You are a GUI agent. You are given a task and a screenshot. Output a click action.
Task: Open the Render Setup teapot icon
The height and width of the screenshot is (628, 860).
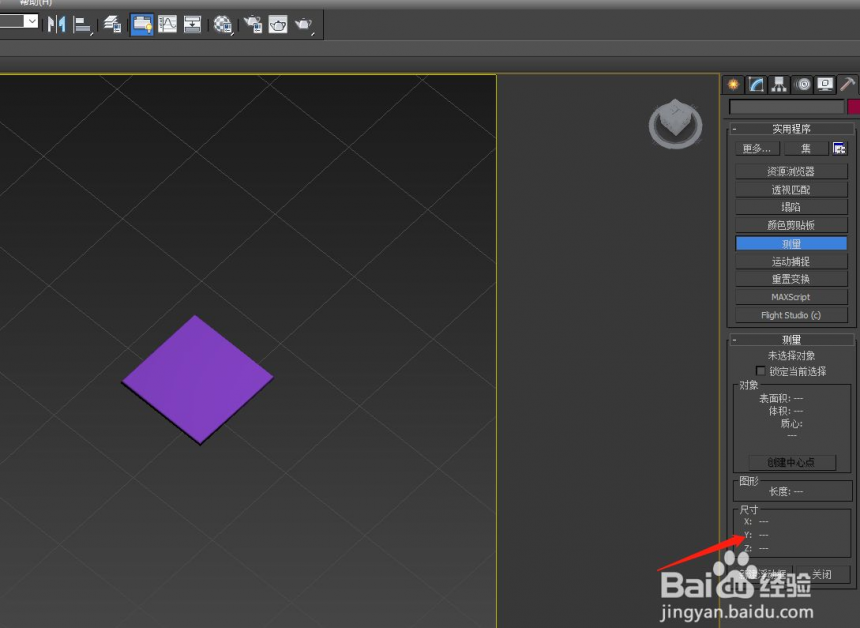[253, 24]
